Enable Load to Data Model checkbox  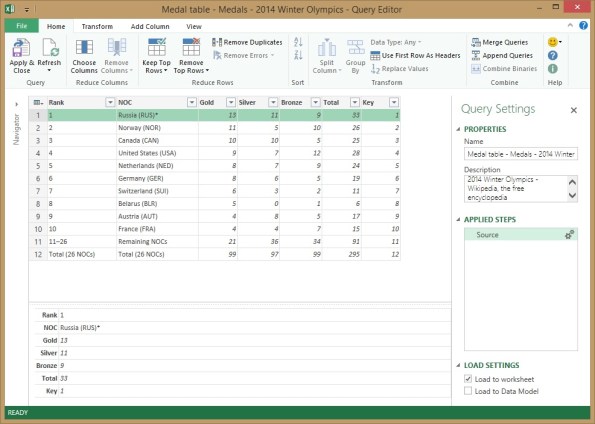pyautogui.click(x=468, y=391)
